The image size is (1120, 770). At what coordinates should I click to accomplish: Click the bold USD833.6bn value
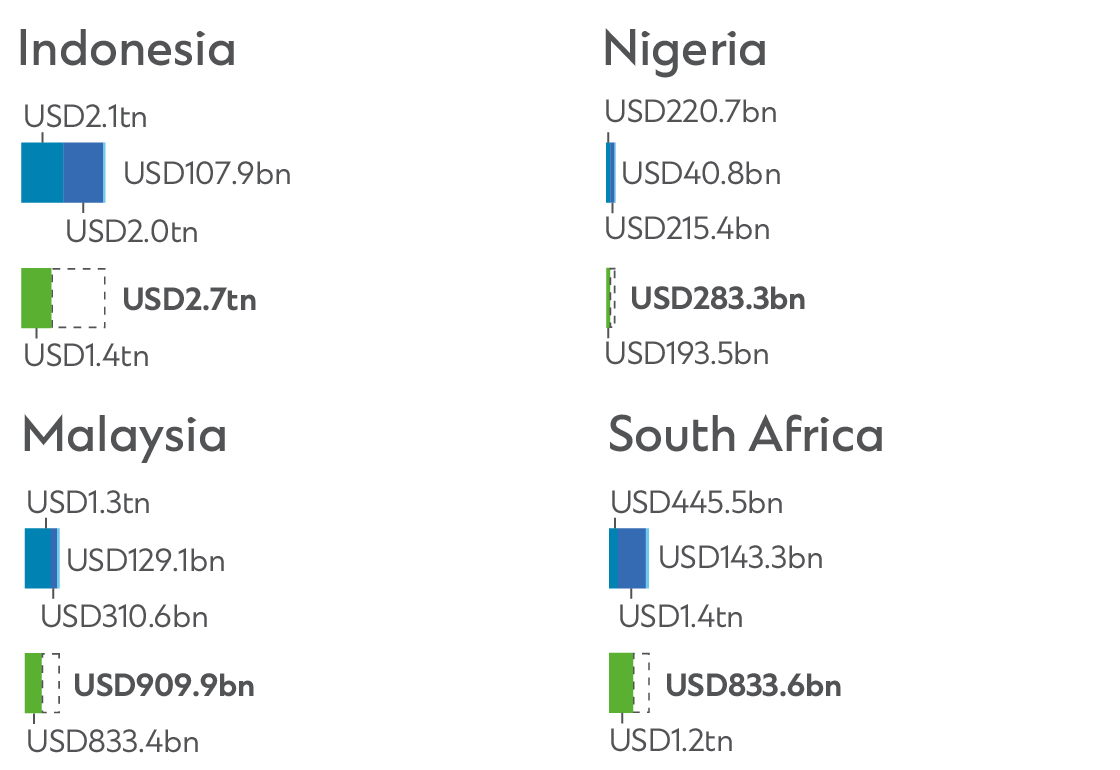[x=754, y=685]
